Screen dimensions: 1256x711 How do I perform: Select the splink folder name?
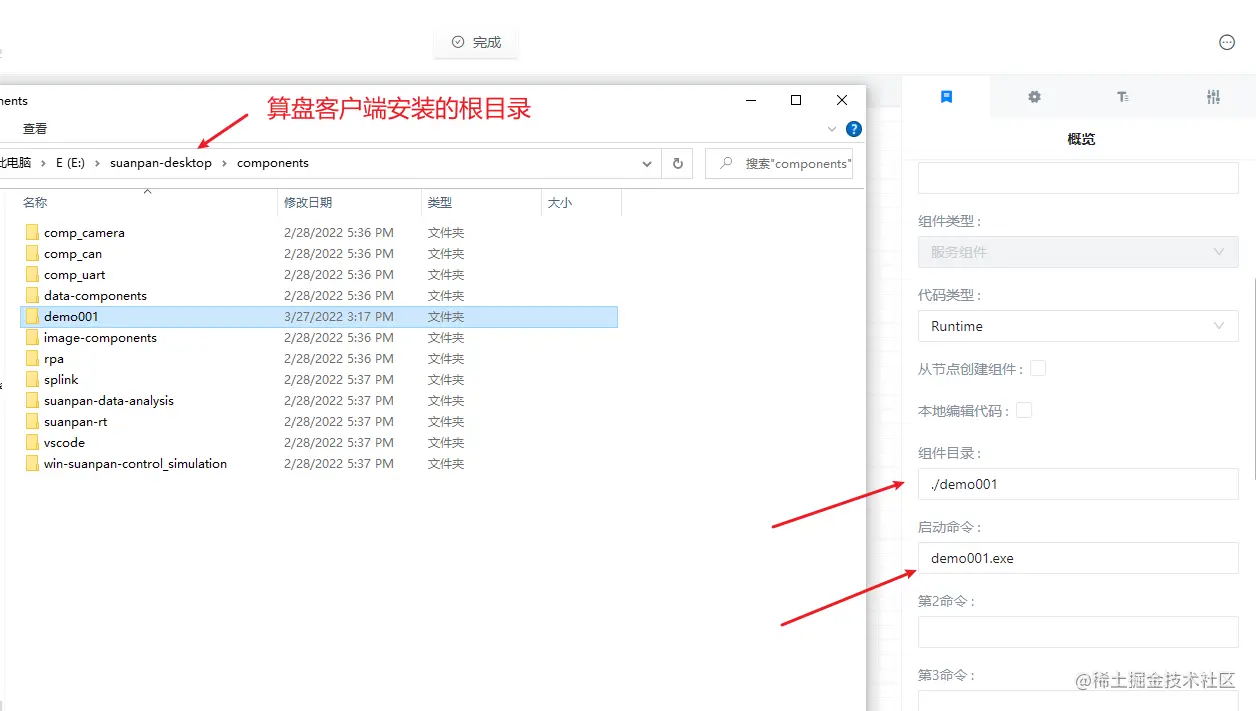(x=61, y=380)
